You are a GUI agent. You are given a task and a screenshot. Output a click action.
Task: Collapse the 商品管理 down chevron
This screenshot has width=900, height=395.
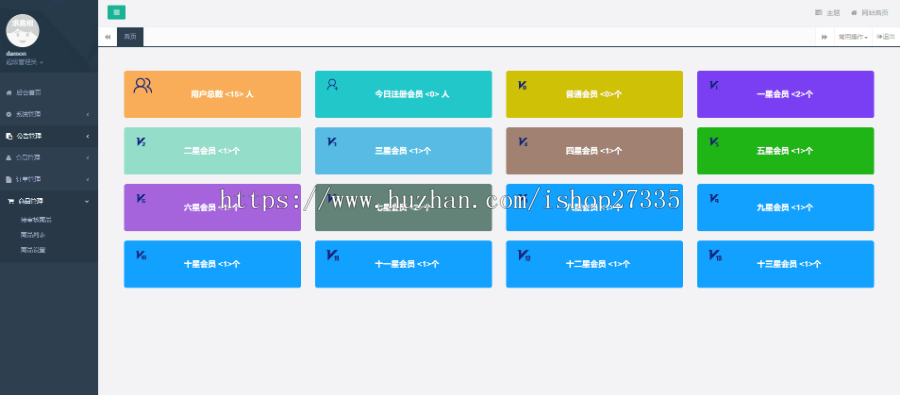(x=87, y=201)
